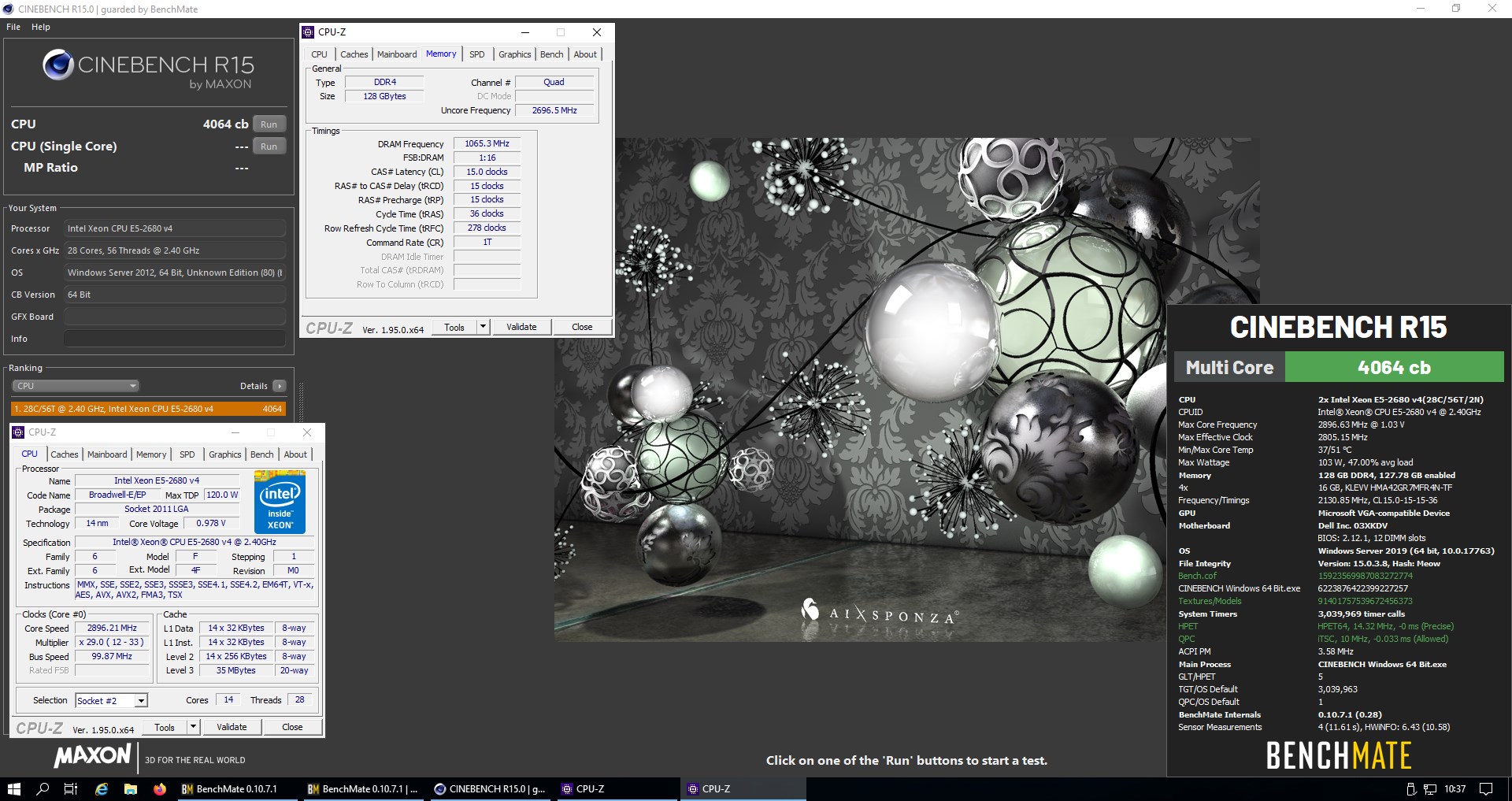1512x801 pixels.
Task: Open About tab in upper CPU-Z window
Action: [x=585, y=54]
